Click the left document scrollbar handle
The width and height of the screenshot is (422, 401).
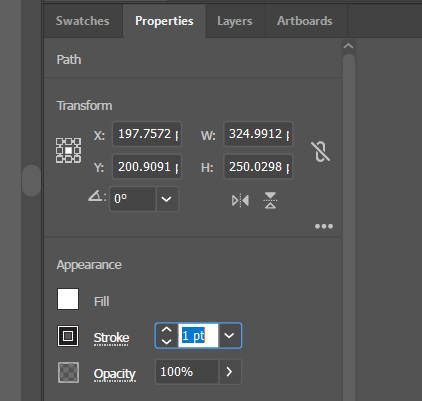tap(31, 180)
